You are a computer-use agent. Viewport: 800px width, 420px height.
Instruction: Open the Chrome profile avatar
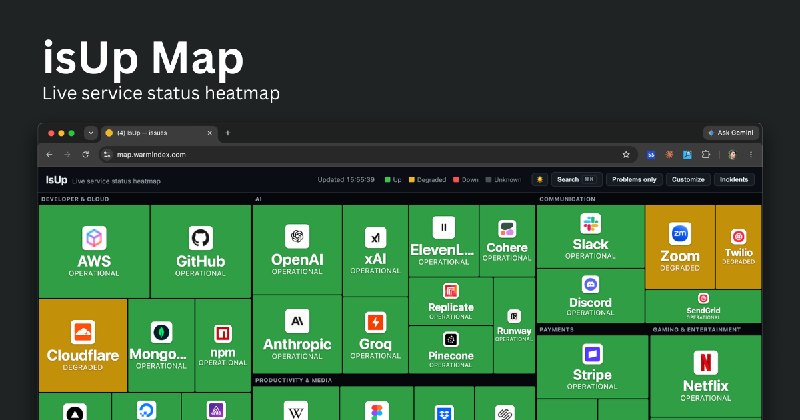pyautogui.click(x=732, y=155)
